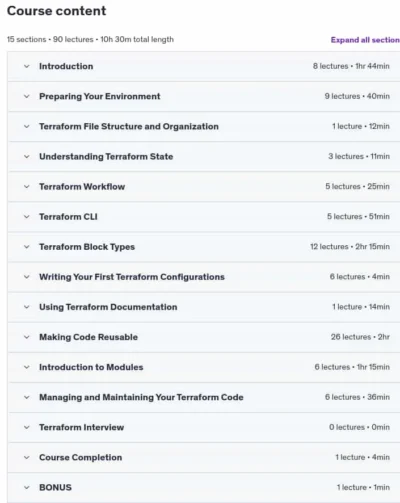400x503 pixels.
Task: Click the Terraform CLI chevron icon
Action: [x=27, y=217]
